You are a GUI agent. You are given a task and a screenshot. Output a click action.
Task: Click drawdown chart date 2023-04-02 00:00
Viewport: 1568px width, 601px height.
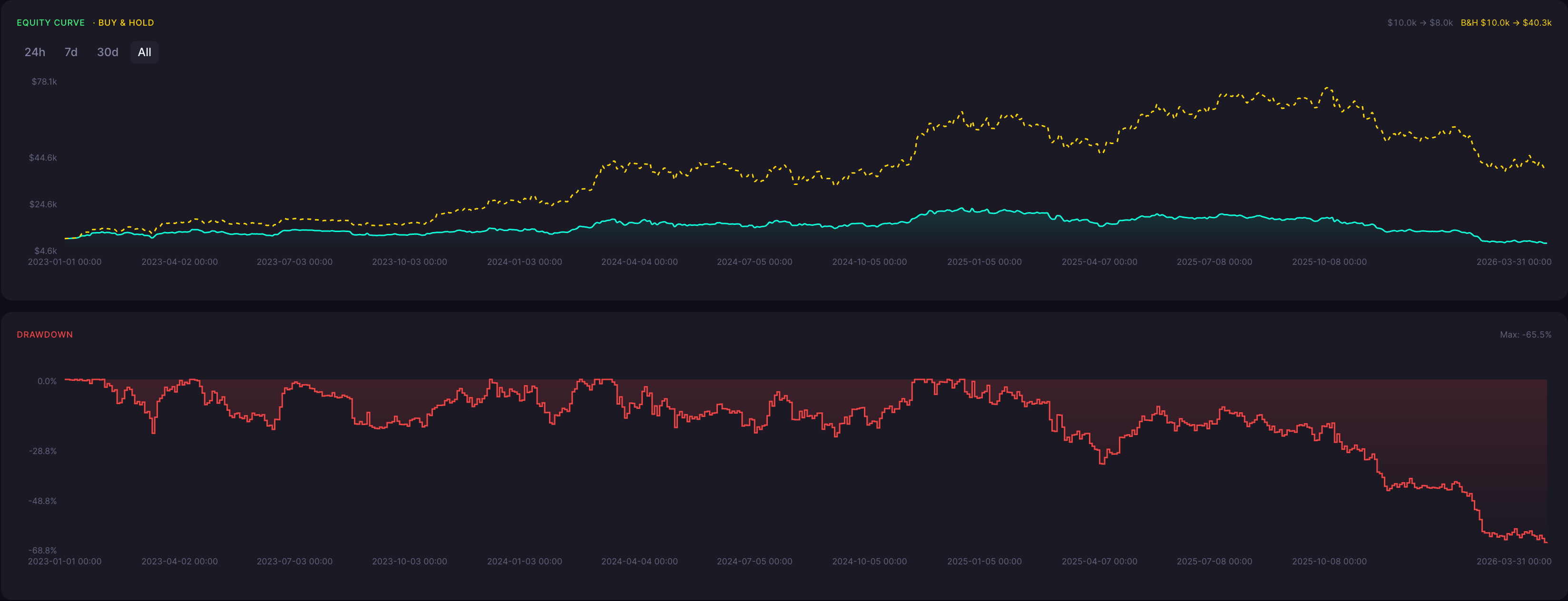[x=179, y=562]
